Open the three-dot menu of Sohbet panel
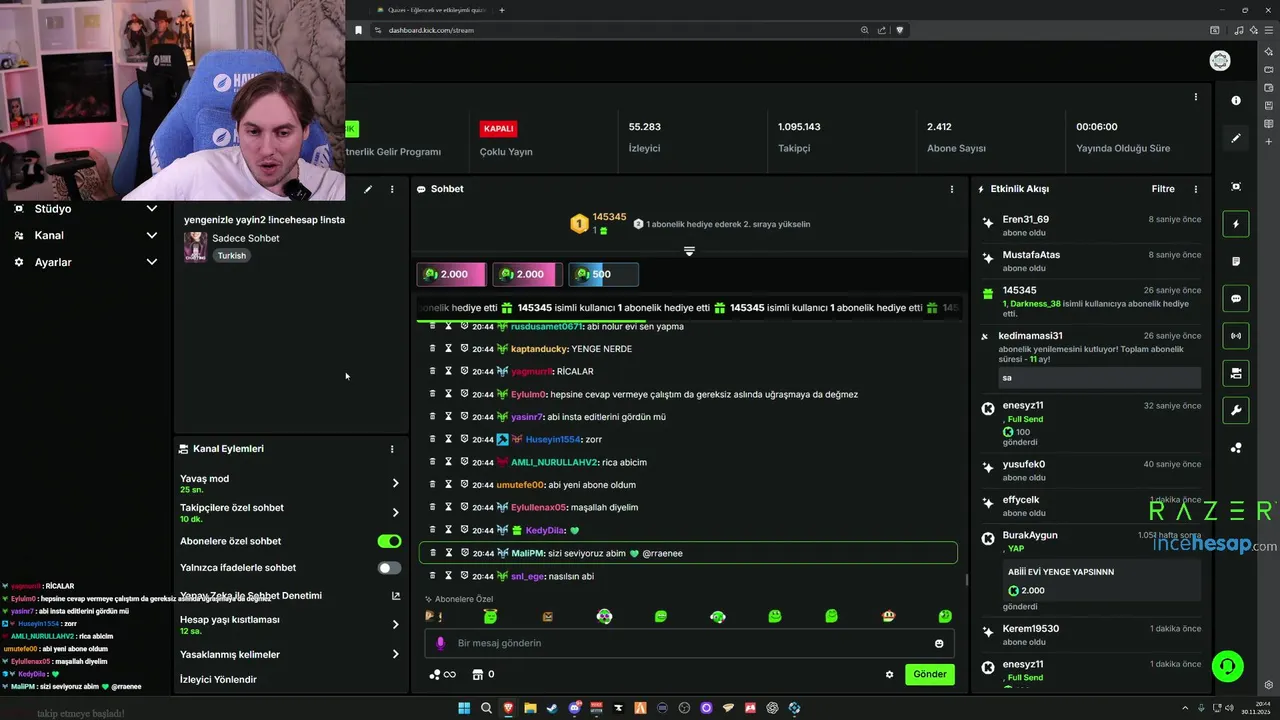The width and height of the screenshot is (1280, 720). pyautogui.click(x=951, y=189)
